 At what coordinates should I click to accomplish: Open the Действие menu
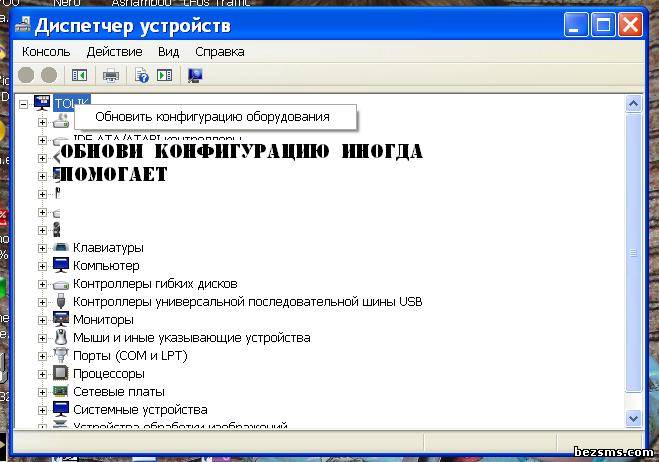[x=114, y=51]
